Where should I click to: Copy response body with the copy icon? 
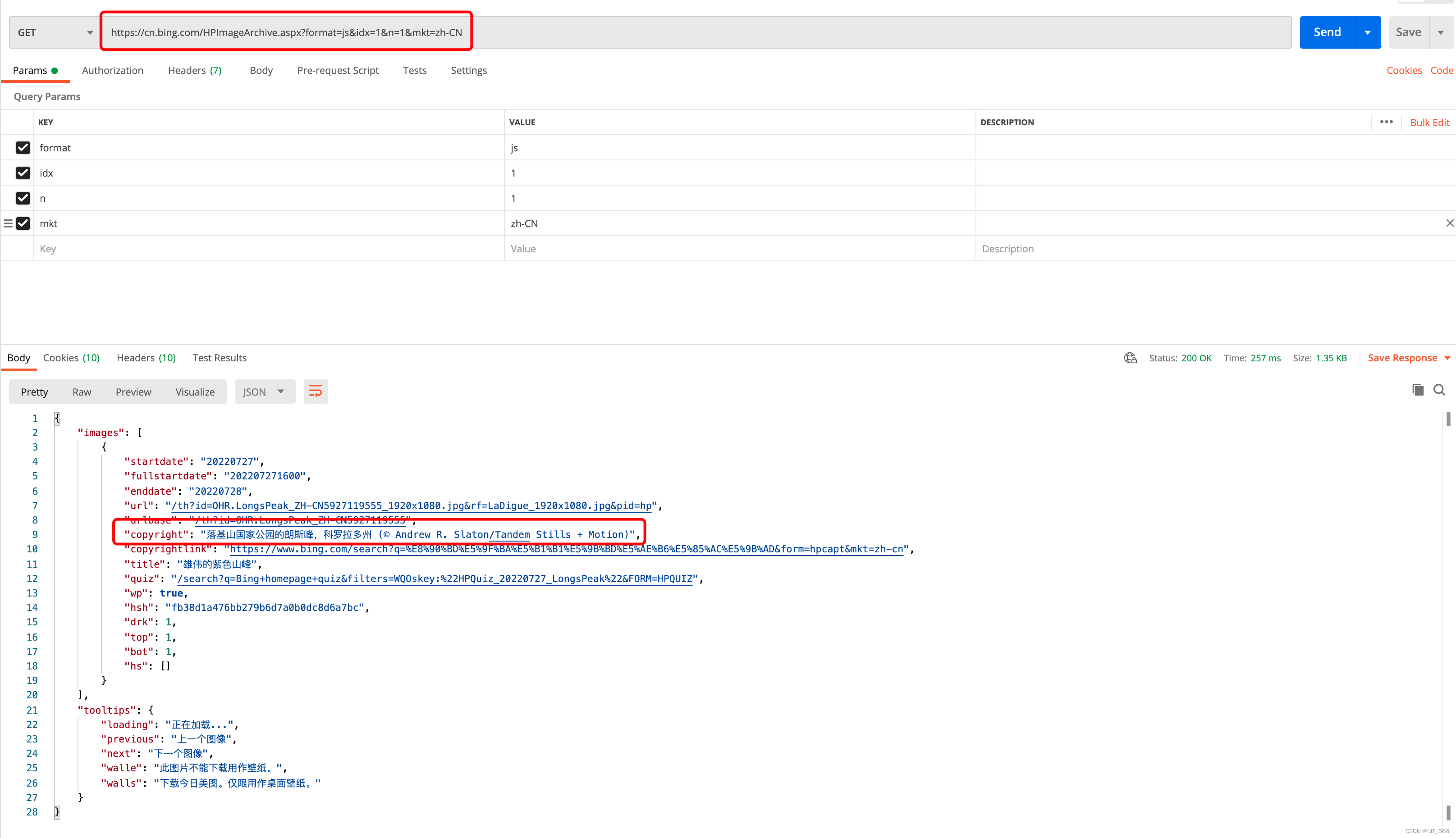(x=1417, y=390)
